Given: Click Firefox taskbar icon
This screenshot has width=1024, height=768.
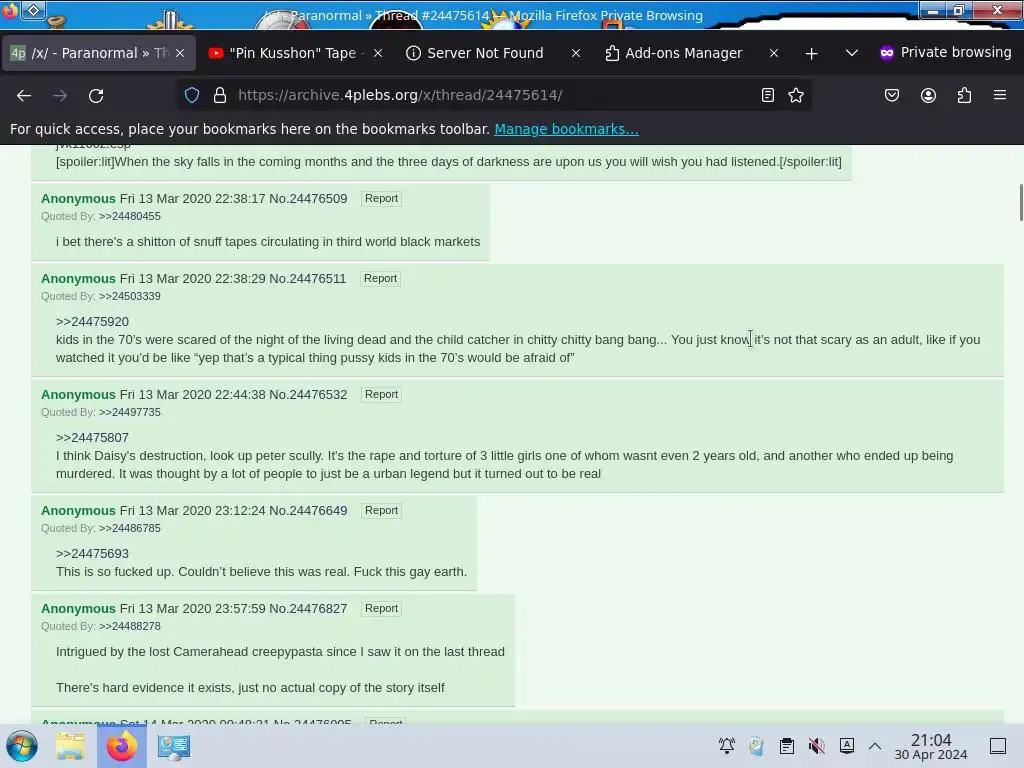Looking at the screenshot, I should click(122, 746).
